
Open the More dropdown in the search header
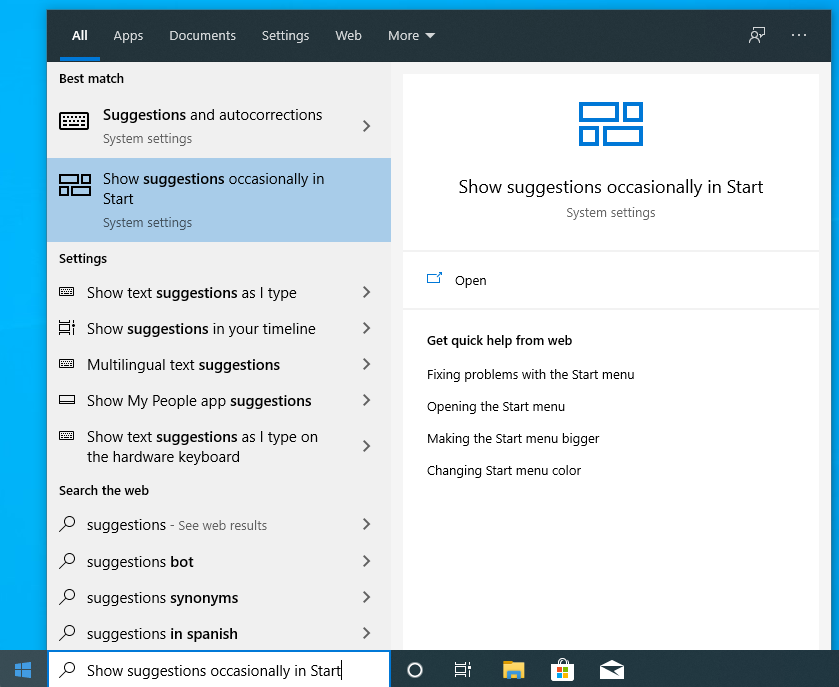click(411, 35)
